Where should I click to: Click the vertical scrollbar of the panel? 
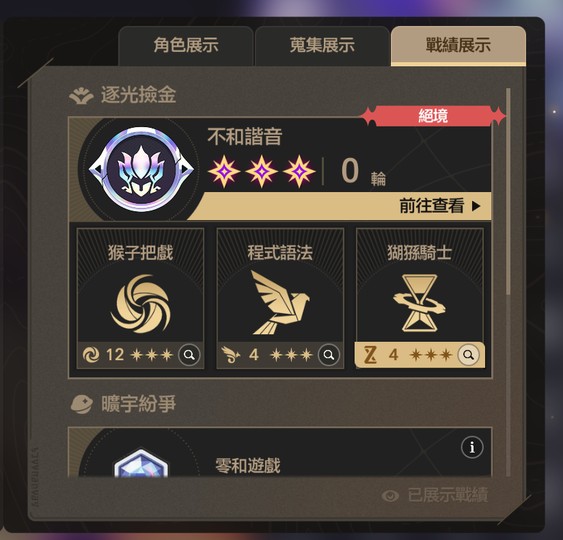pos(508,191)
